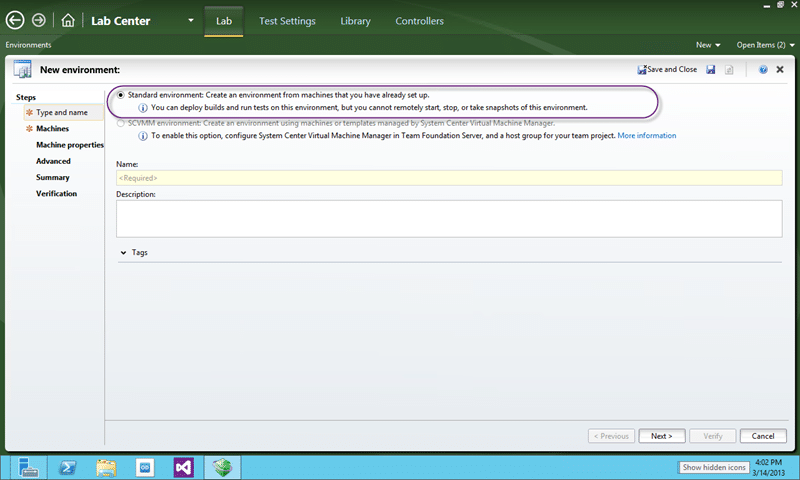Select Verification step
Screen dimensions: 800x480
(56, 194)
